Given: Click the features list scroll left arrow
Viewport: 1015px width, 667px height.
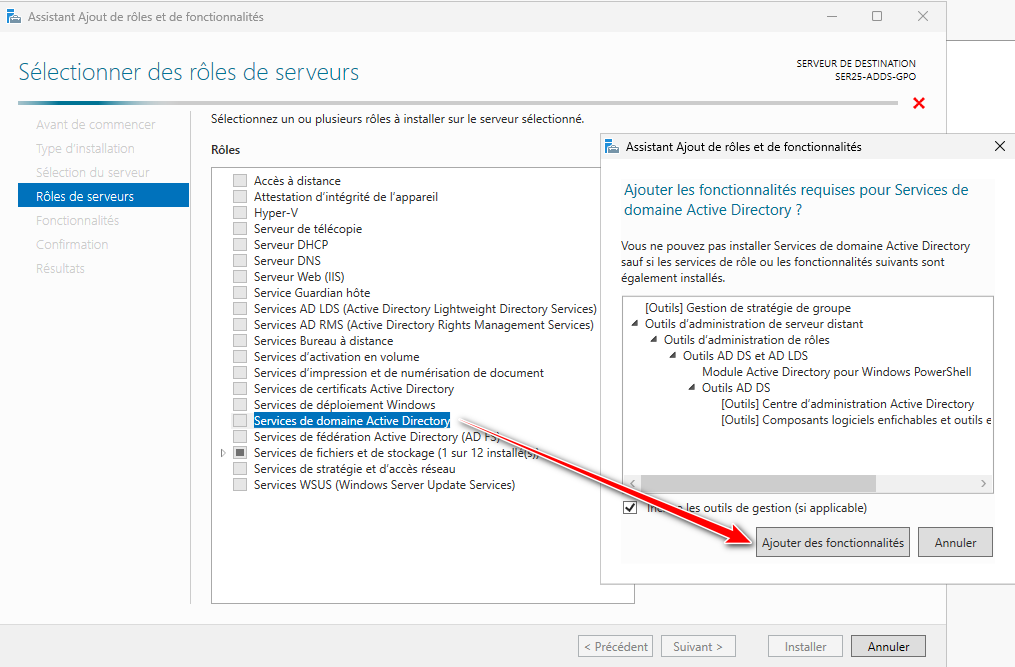Looking at the screenshot, I should click(x=632, y=483).
